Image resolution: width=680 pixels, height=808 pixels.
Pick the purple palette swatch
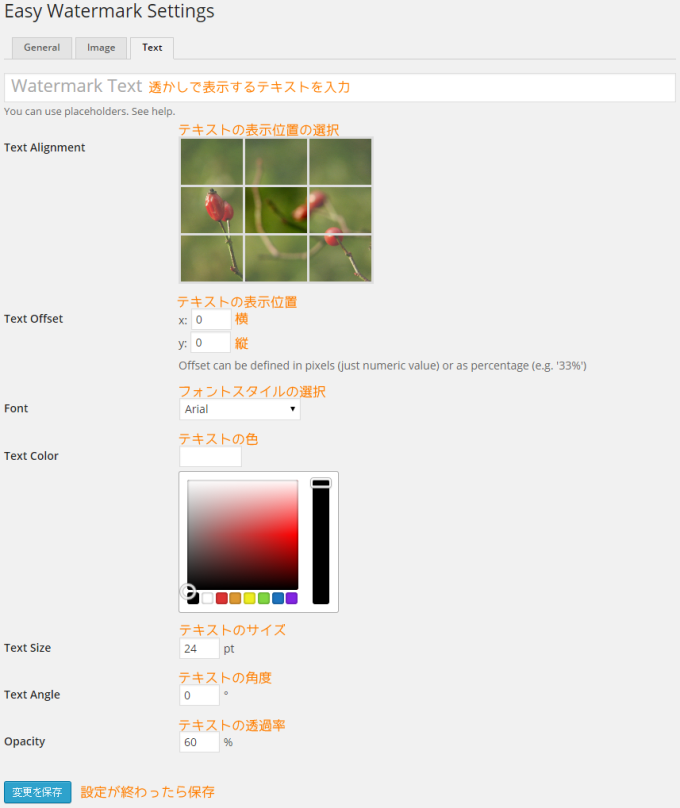292,598
